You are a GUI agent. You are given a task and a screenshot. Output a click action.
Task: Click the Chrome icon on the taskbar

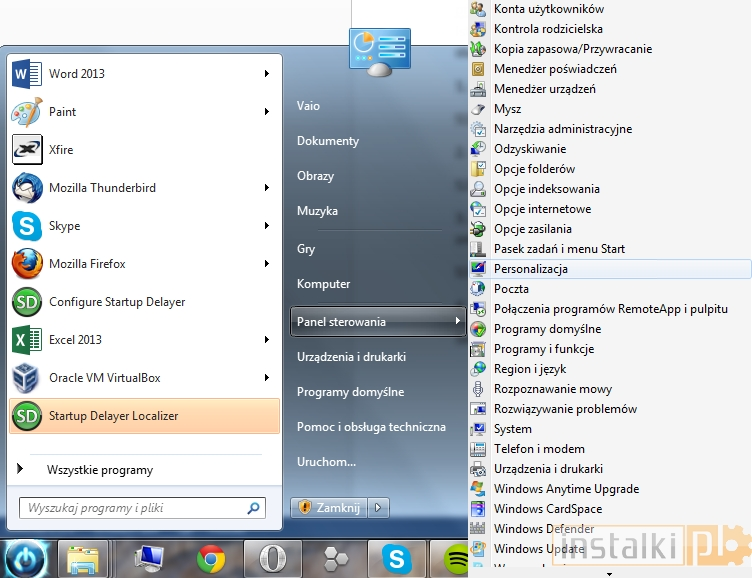click(x=211, y=557)
